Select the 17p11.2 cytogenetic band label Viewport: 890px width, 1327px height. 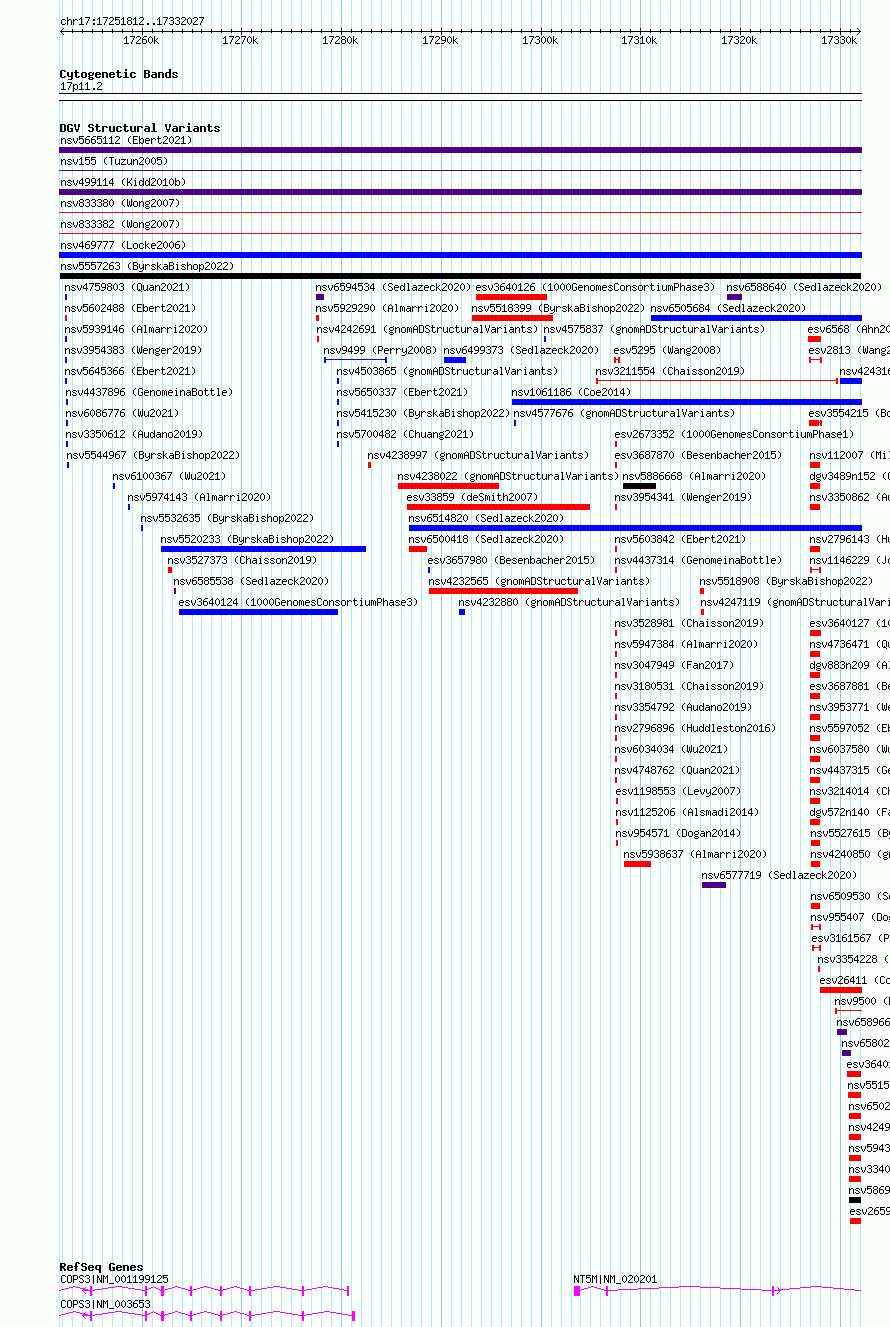[x=81, y=86]
